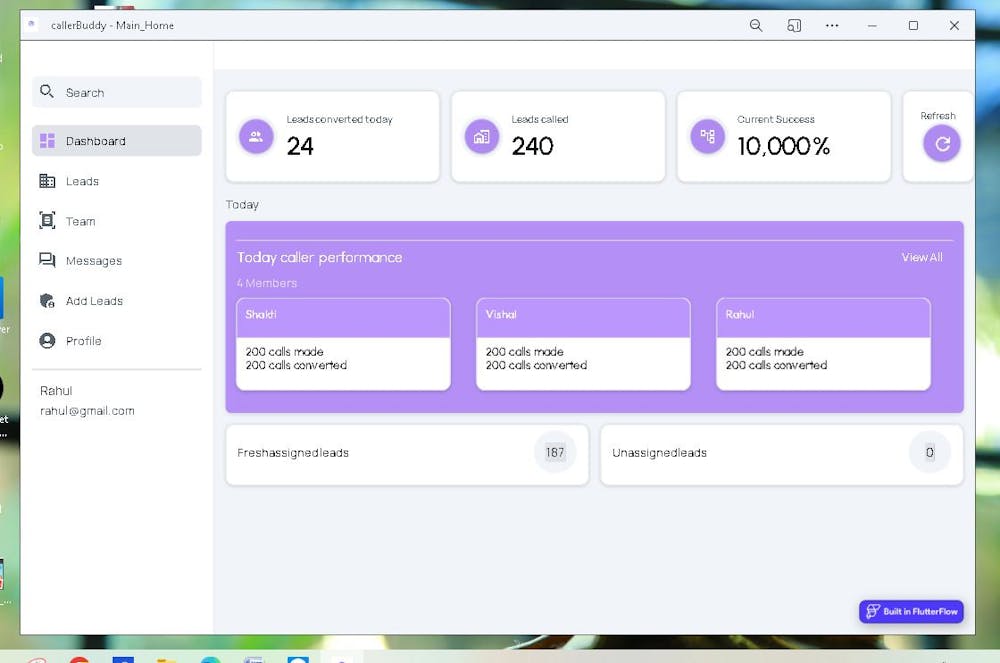Select Vishal's performance card

[583, 344]
